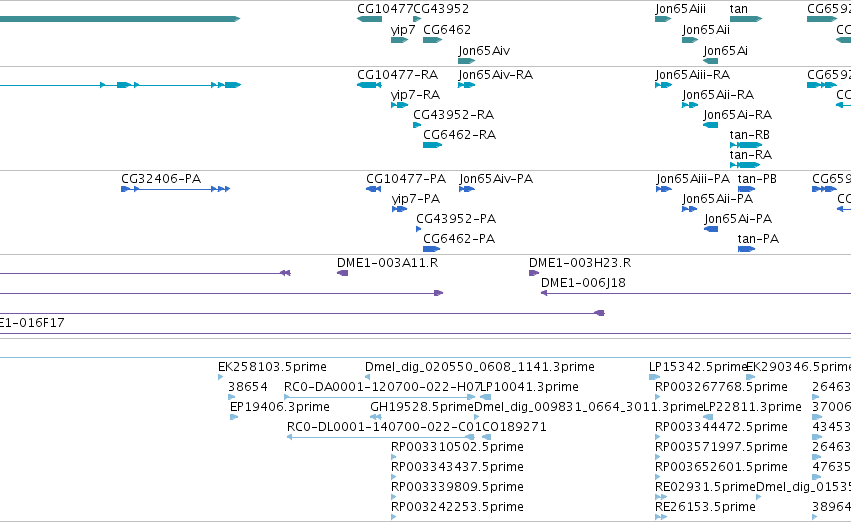Click the tan-PA protein label
Image resolution: width=851 pixels, height=522 pixels.
pos(758,239)
